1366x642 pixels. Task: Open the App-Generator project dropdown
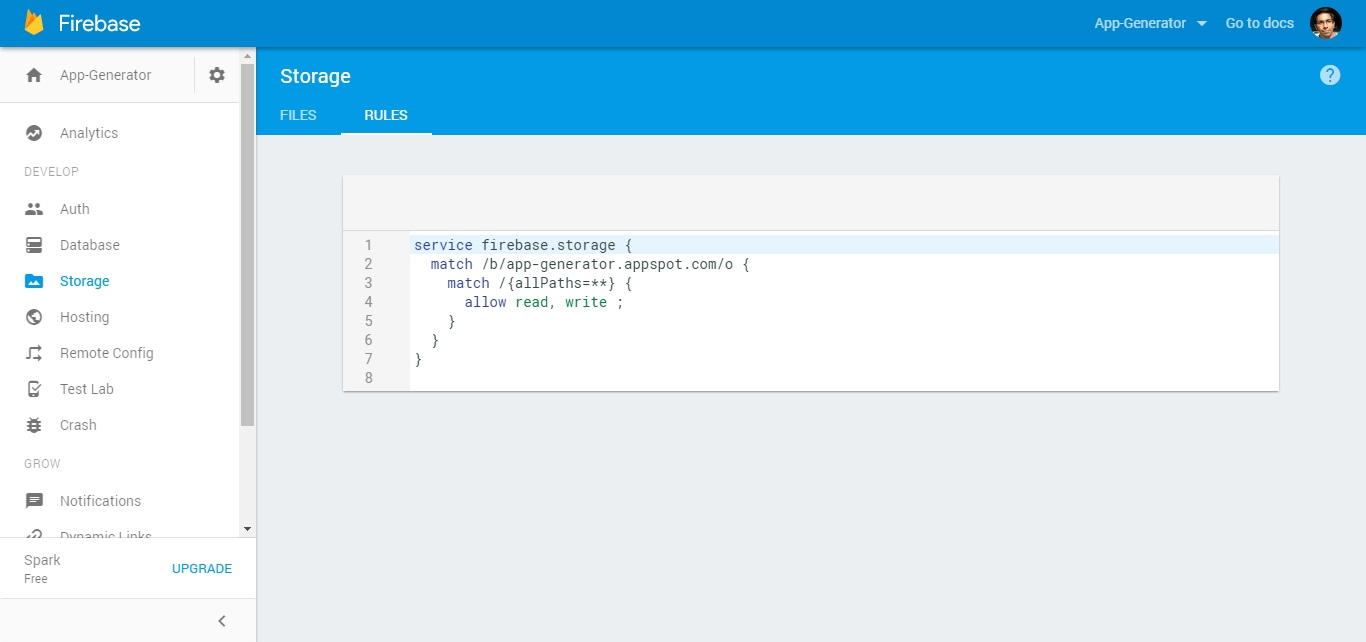click(x=1150, y=22)
